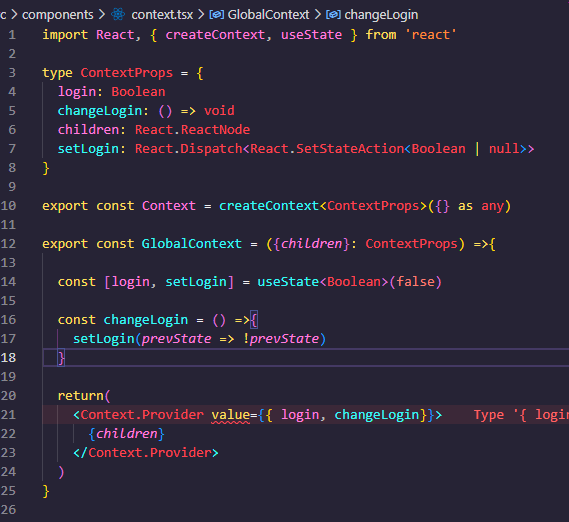Click 'void' return type on line 5
Viewport: 569px width, 522px height.
219,111
